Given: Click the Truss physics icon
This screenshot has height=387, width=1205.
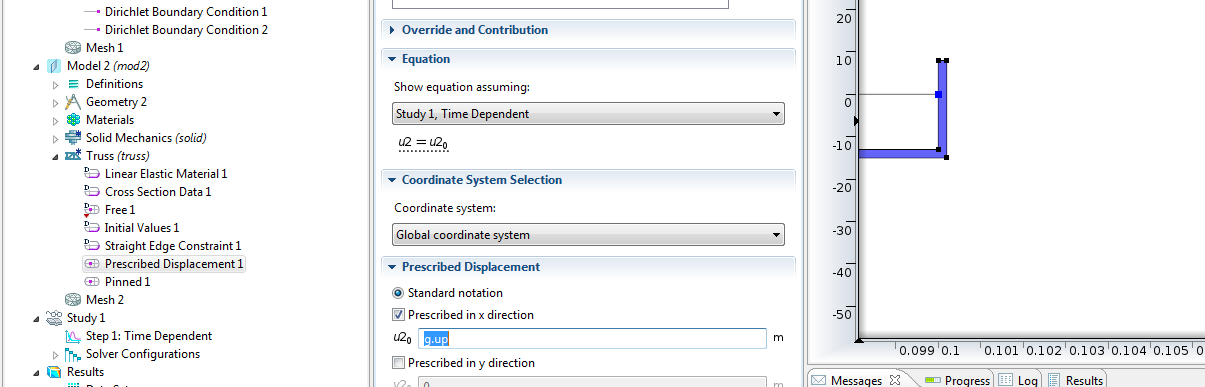Looking at the screenshot, I should pos(73,156).
